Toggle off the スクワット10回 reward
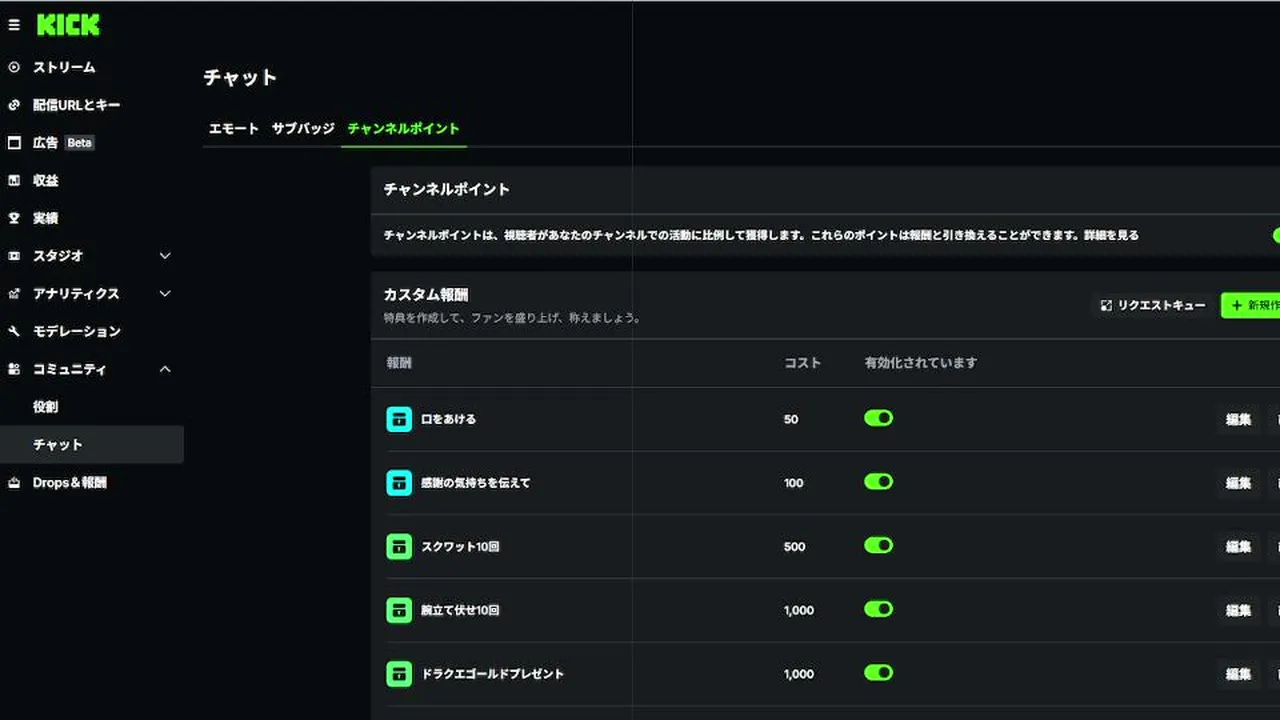The image size is (1280, 720). click(x=878, y=545)
